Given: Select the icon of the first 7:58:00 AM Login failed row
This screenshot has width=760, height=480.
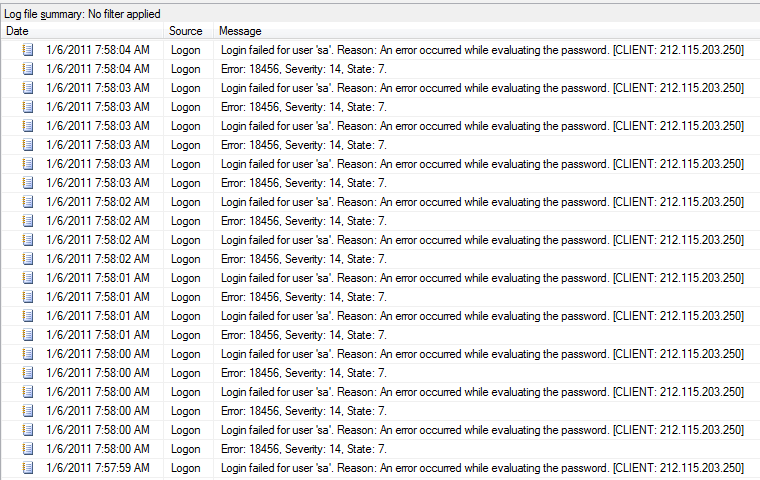Looking at the screenshot, I should click(x=28, y=354).
